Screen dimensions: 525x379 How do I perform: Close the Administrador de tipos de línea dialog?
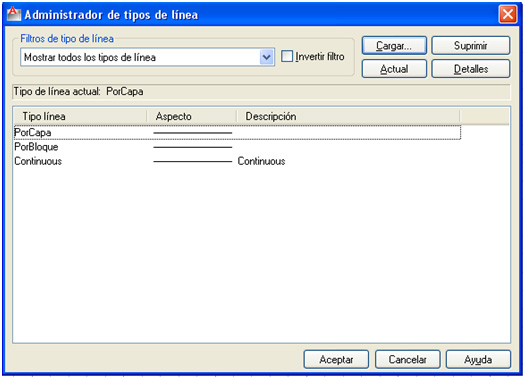tap(508, 14)
